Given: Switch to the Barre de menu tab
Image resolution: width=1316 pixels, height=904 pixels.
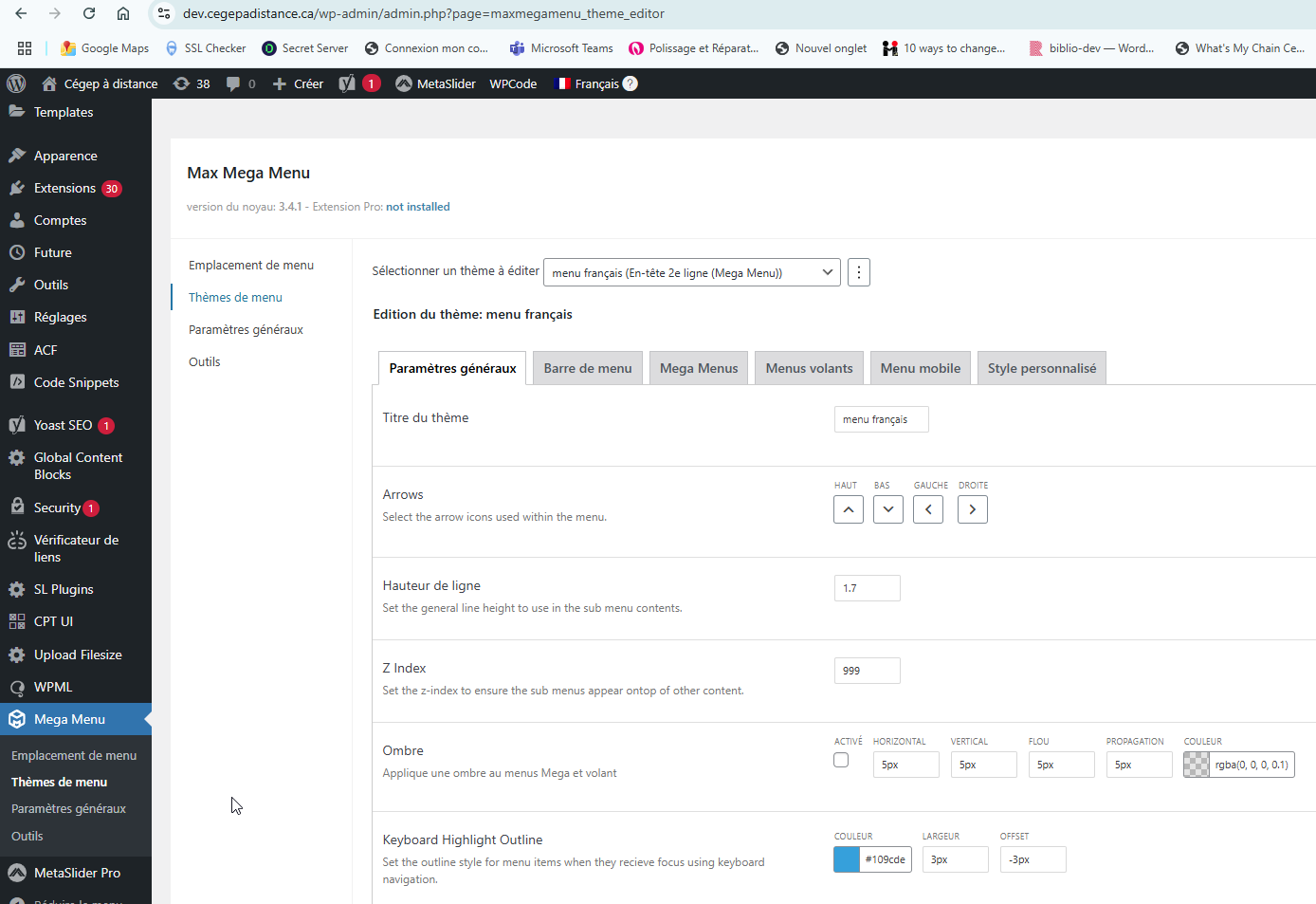Looking at the screenshot, I should point(588,368).
